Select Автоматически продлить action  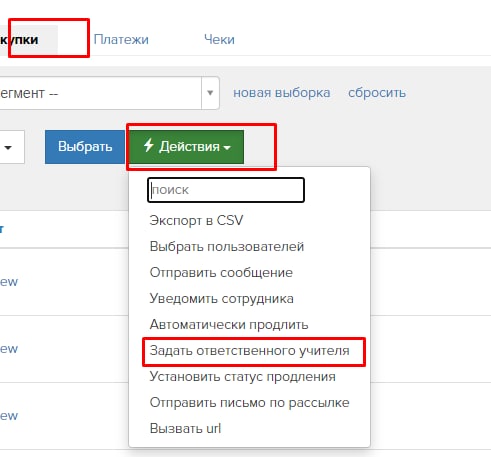coord(229,325)
